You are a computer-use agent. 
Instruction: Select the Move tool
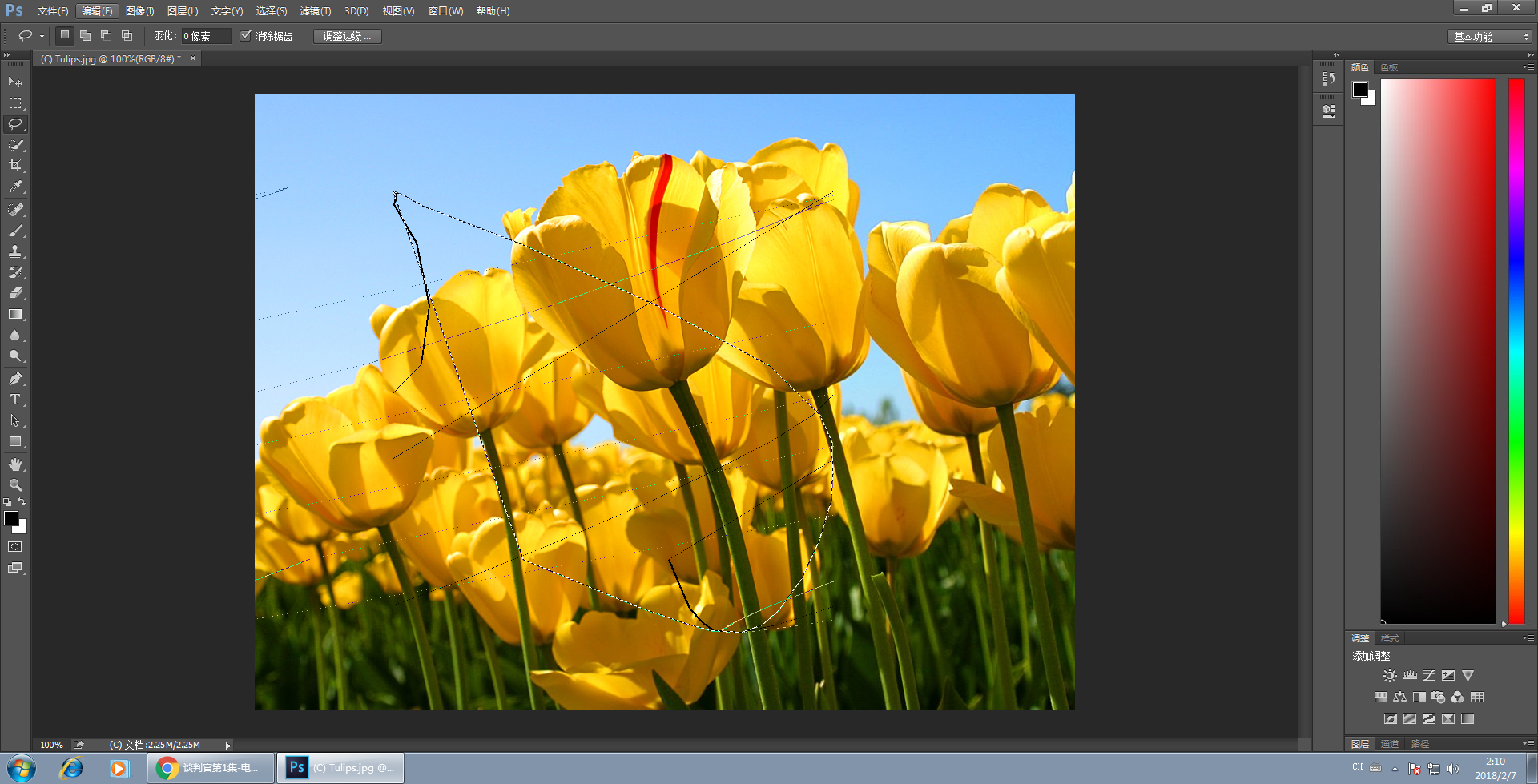[15, 82]
